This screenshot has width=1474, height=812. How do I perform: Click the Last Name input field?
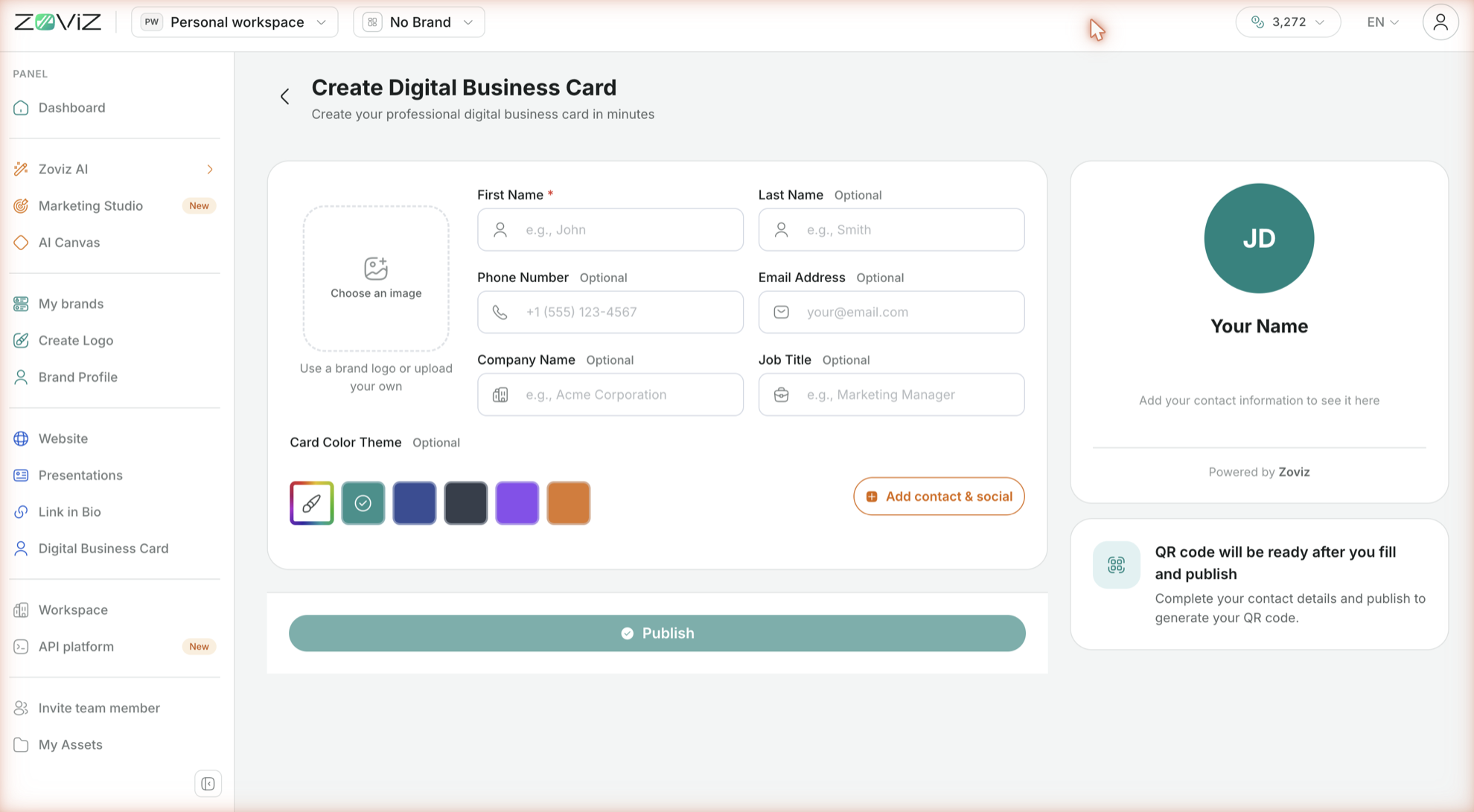coord(891,229)
